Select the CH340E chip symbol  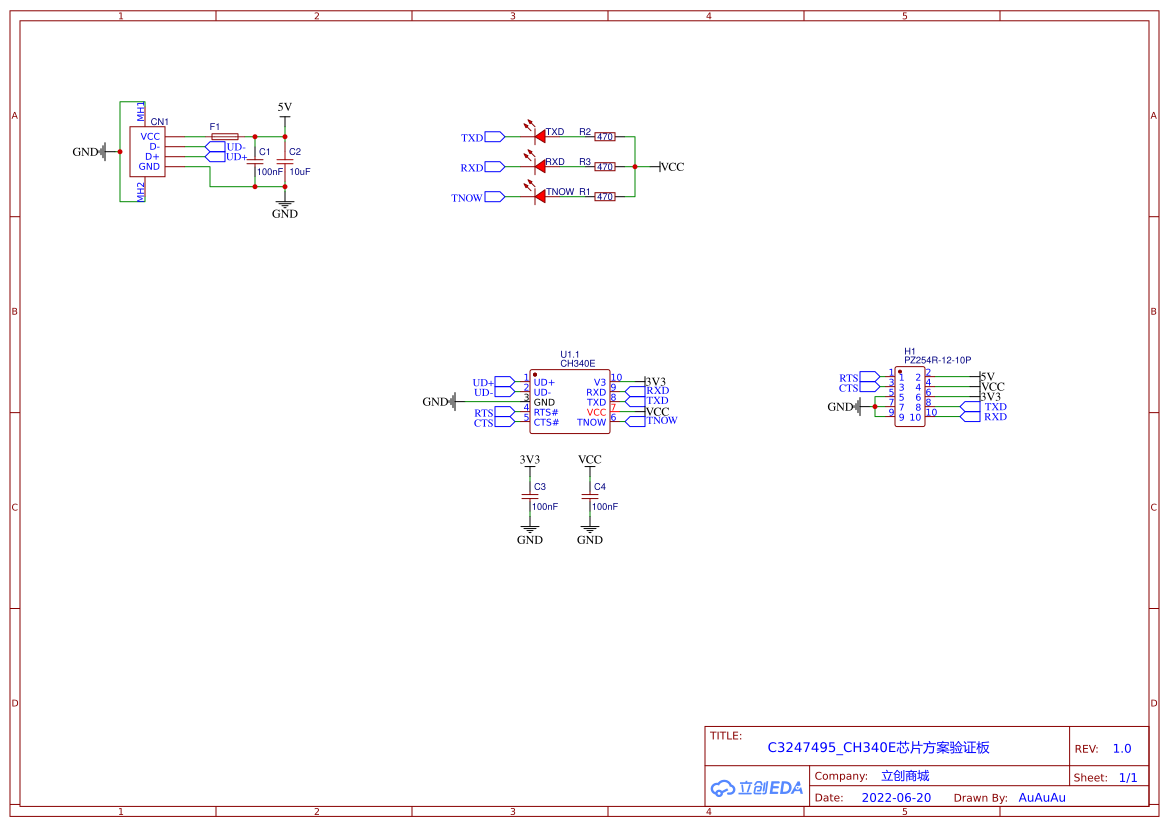[x=570, y=401]
